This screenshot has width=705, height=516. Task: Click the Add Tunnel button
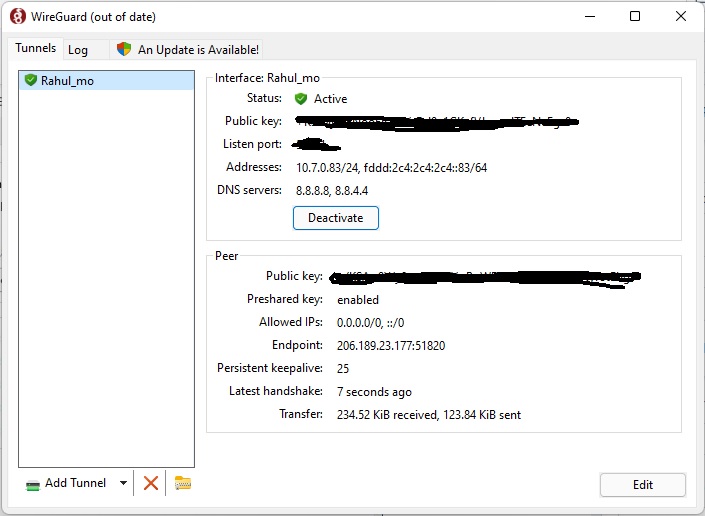(66, 483)
